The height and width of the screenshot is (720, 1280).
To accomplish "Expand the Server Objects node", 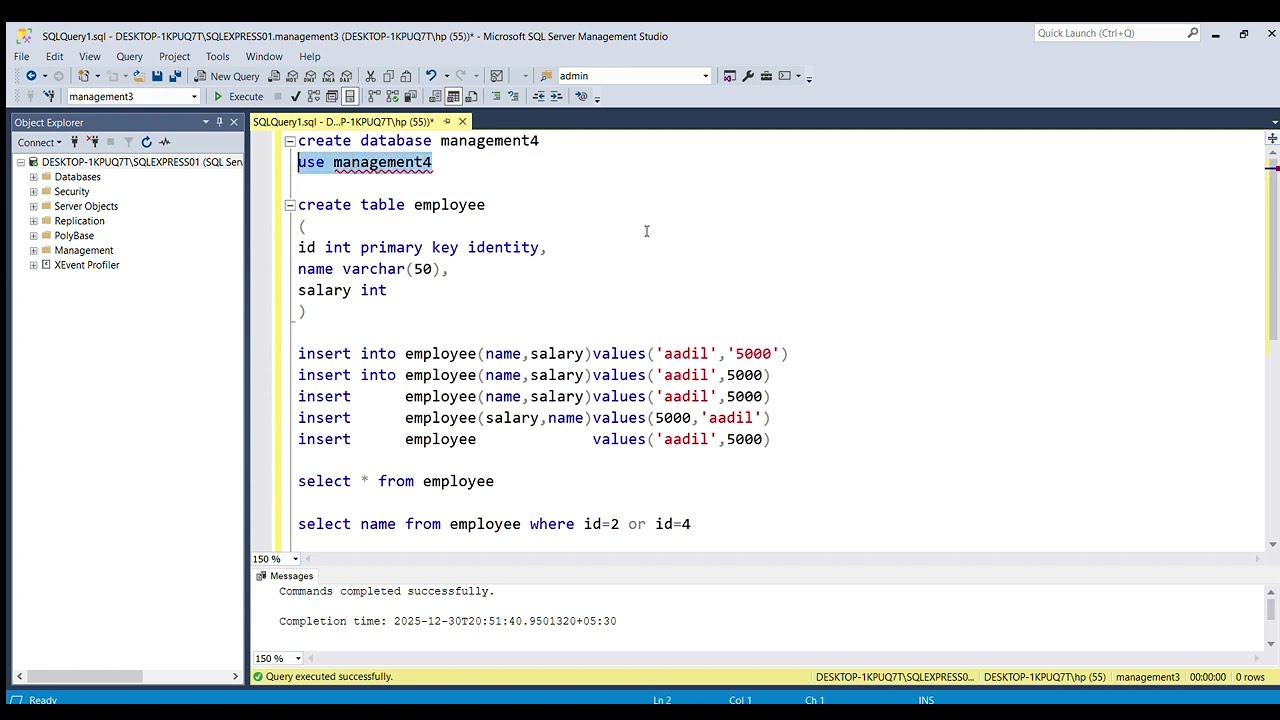I will pos(33,206).
